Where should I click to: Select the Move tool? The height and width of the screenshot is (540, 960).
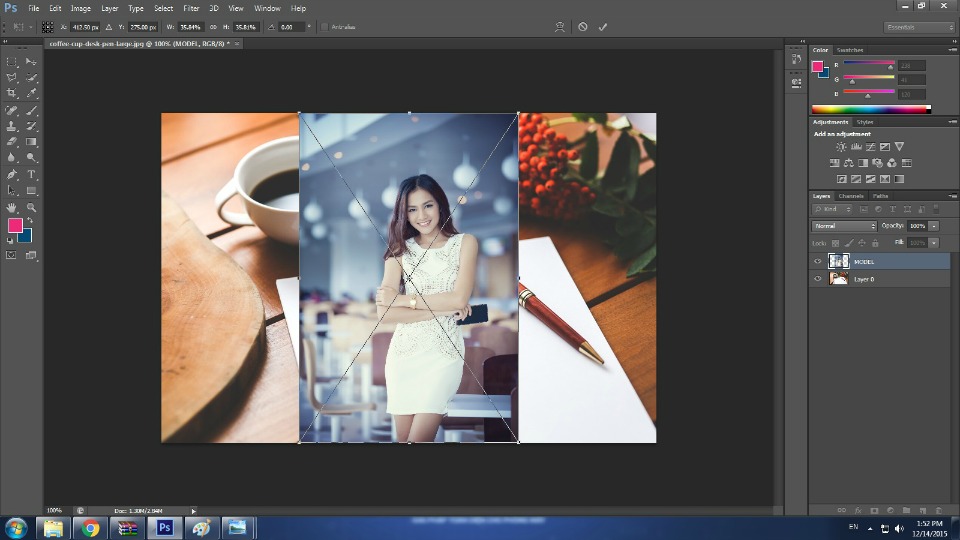pyautogui.click(x=31, y=62)
